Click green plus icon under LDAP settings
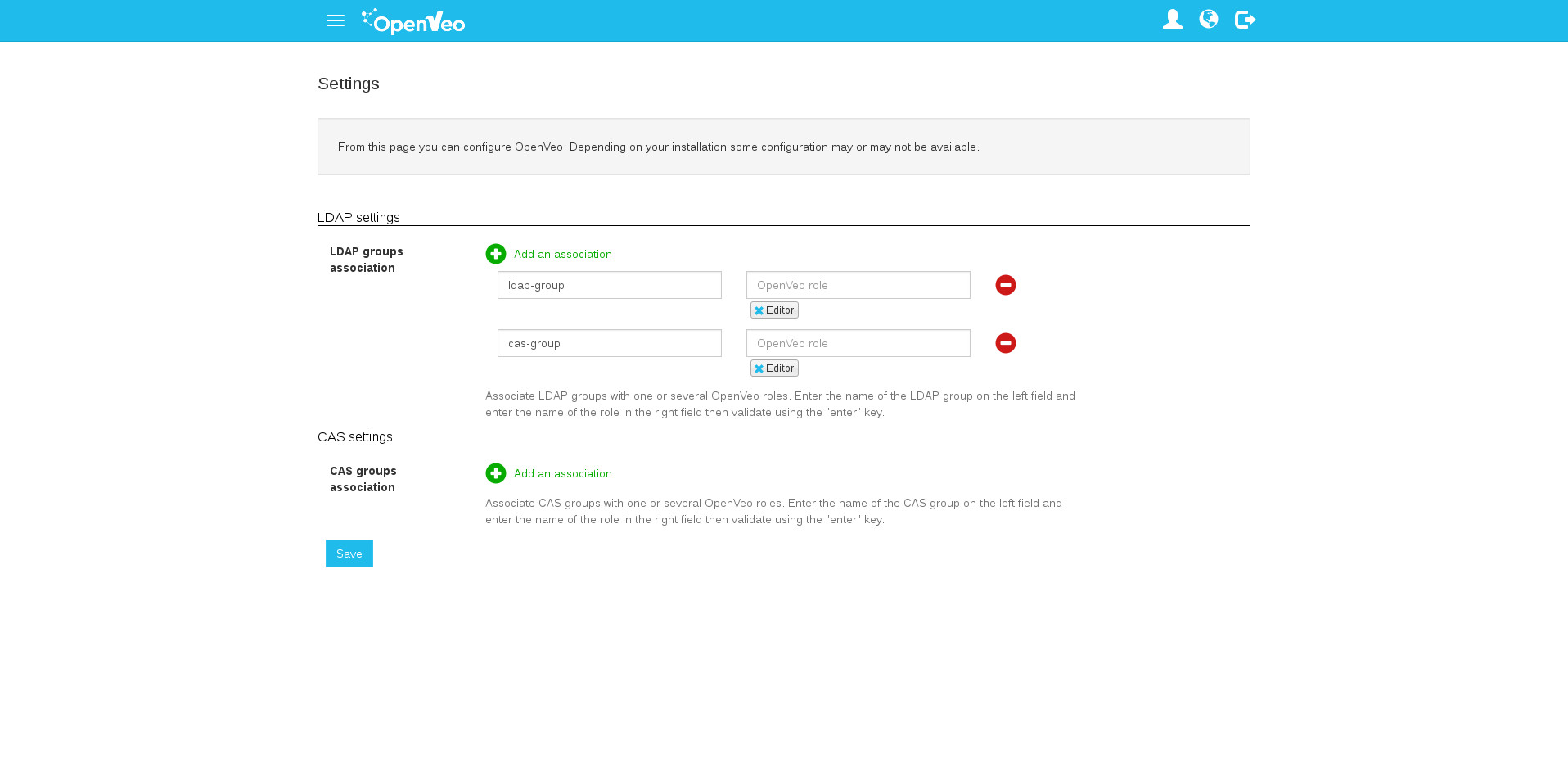 click(x=496, y=254)
